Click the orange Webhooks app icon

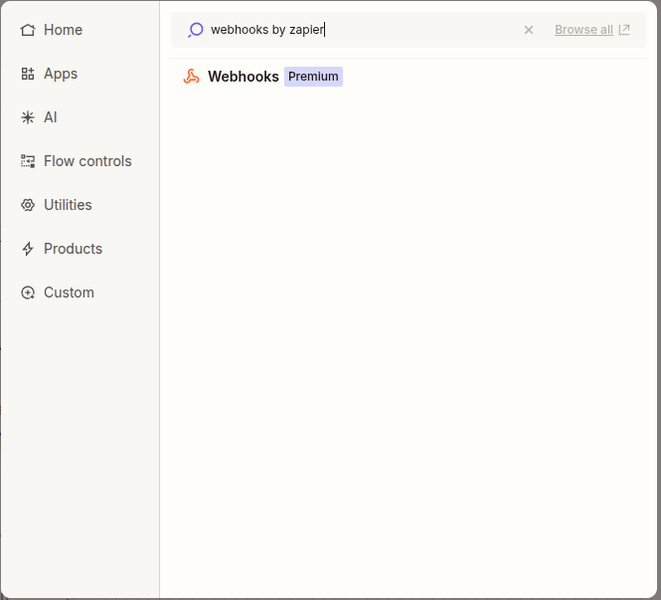tap(191, 77)
